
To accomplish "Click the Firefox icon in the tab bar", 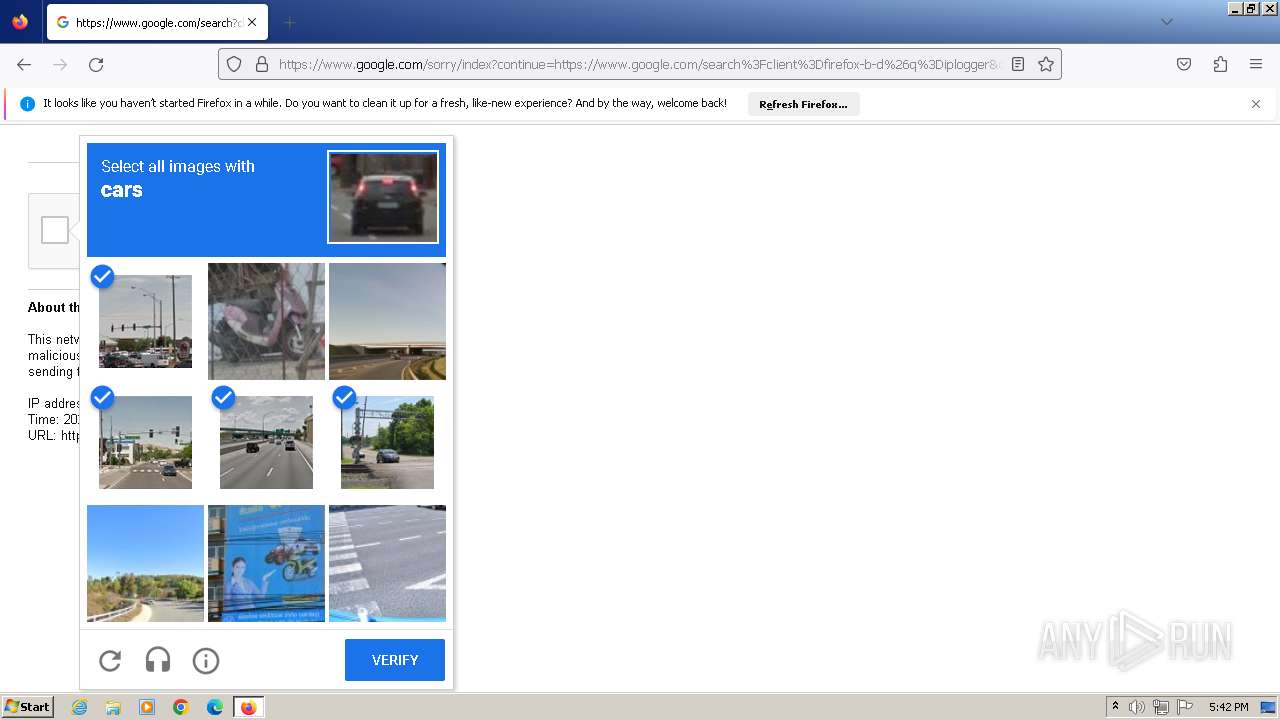I will click(20, 22).
